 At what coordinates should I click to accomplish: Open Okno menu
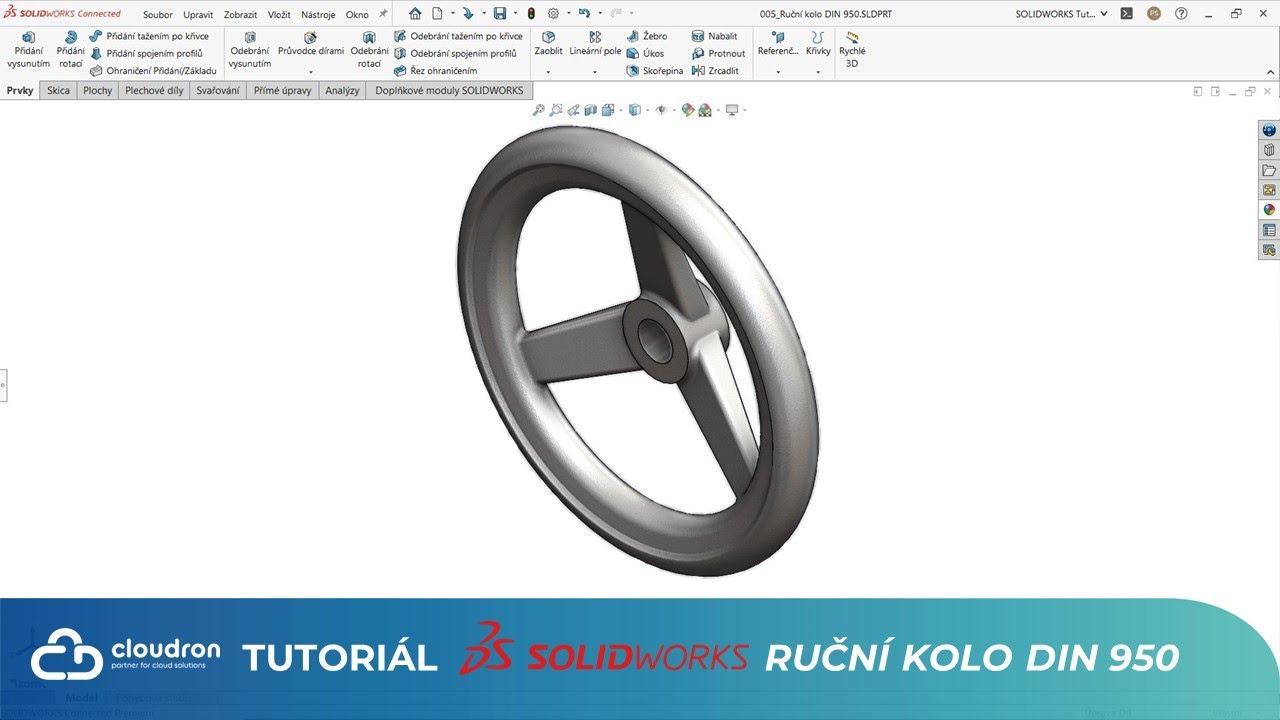coord(357,15)
